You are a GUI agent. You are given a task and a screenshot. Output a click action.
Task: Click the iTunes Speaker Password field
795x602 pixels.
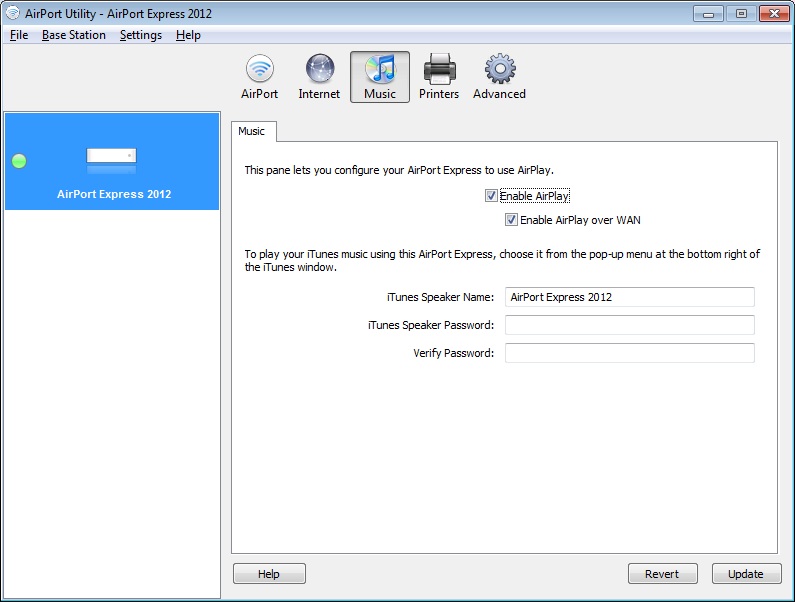pos(630,325)
